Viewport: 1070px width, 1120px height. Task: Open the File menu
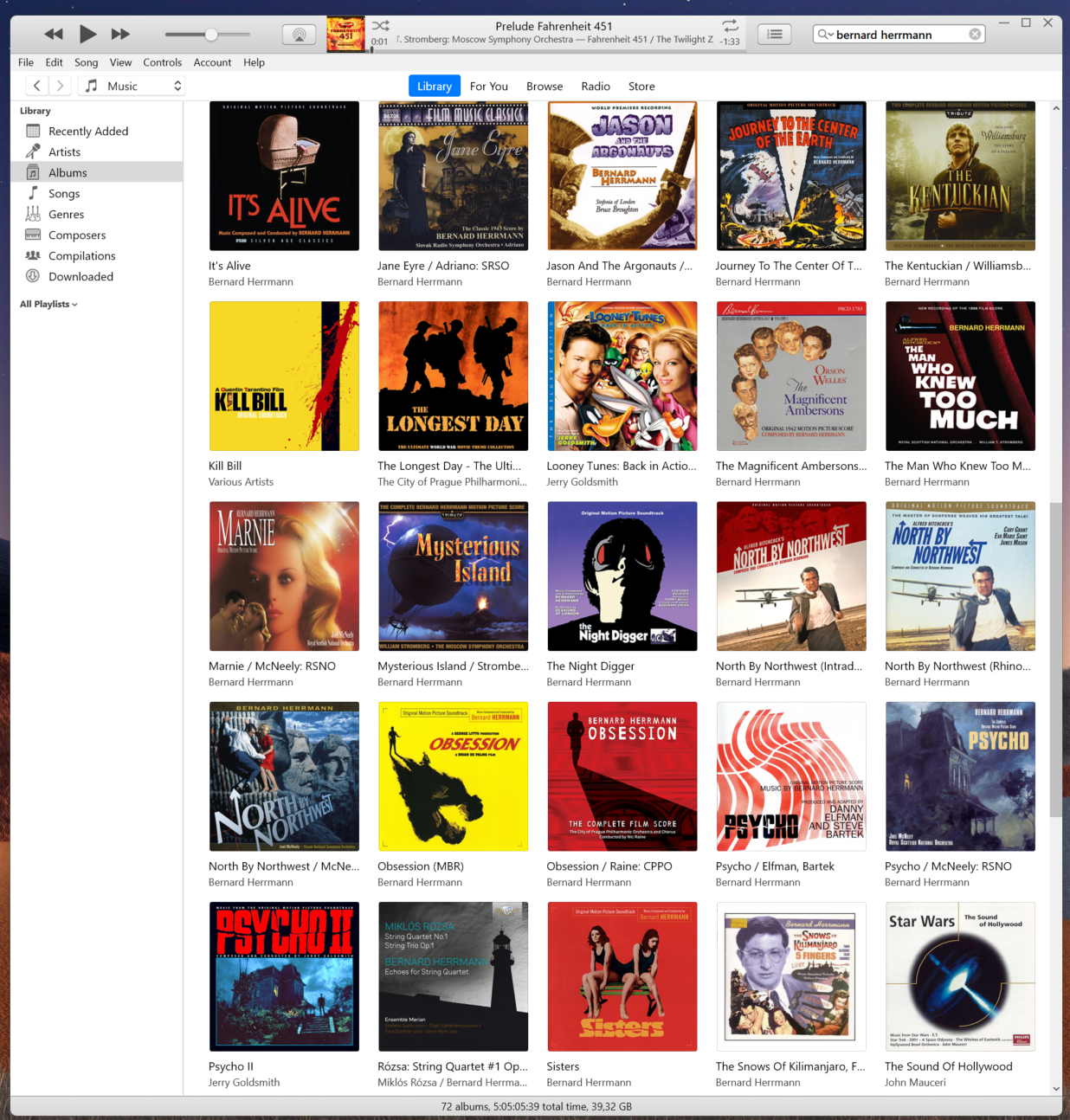tap(26, 62)
